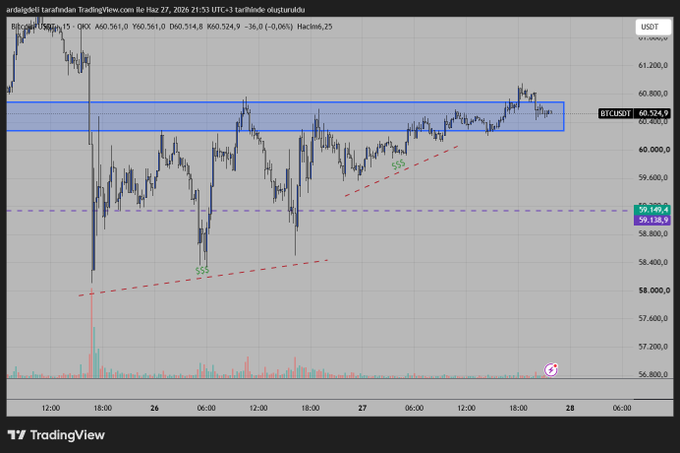Select the purple dashed horizontal line
This screenshot has width=680, height=453.
[317, 211]
